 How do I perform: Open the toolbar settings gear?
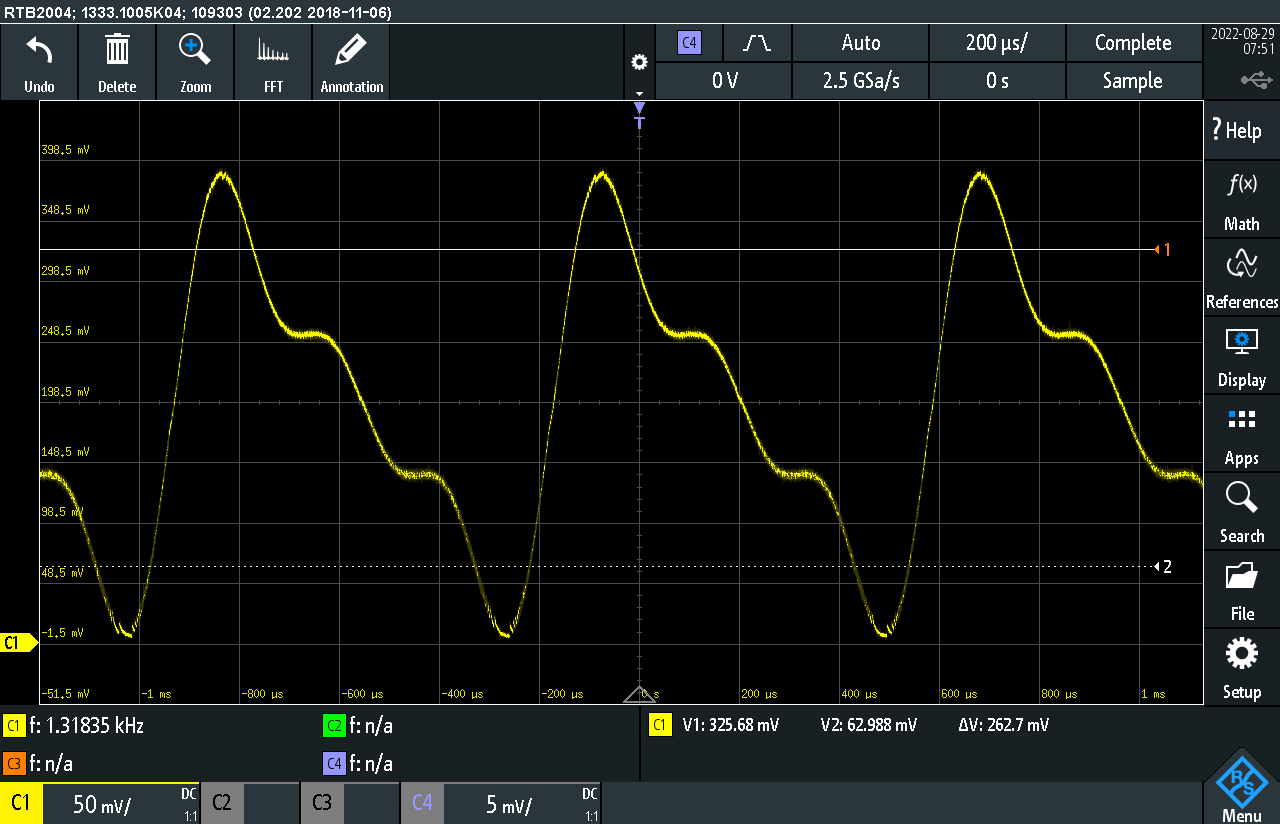[639, 62]
